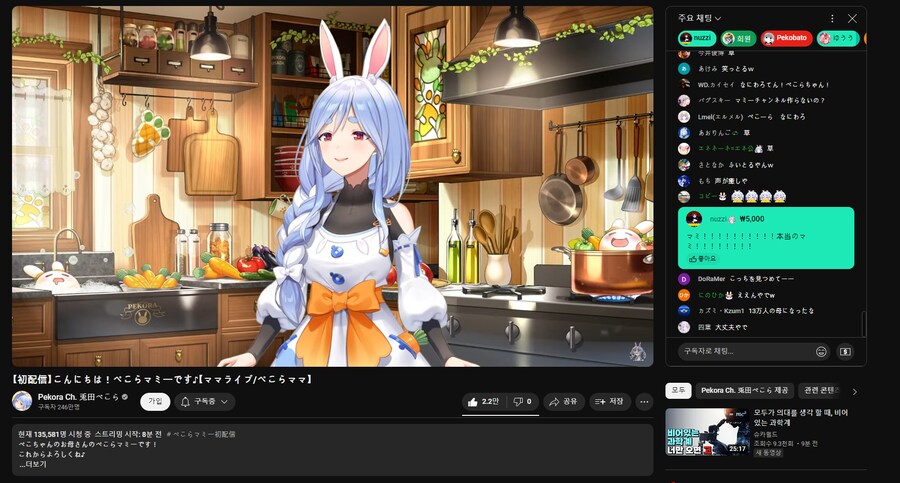Open Pekora Ch. channel avatar
This screenshot has height=483, width=900.
coord(21,401)
